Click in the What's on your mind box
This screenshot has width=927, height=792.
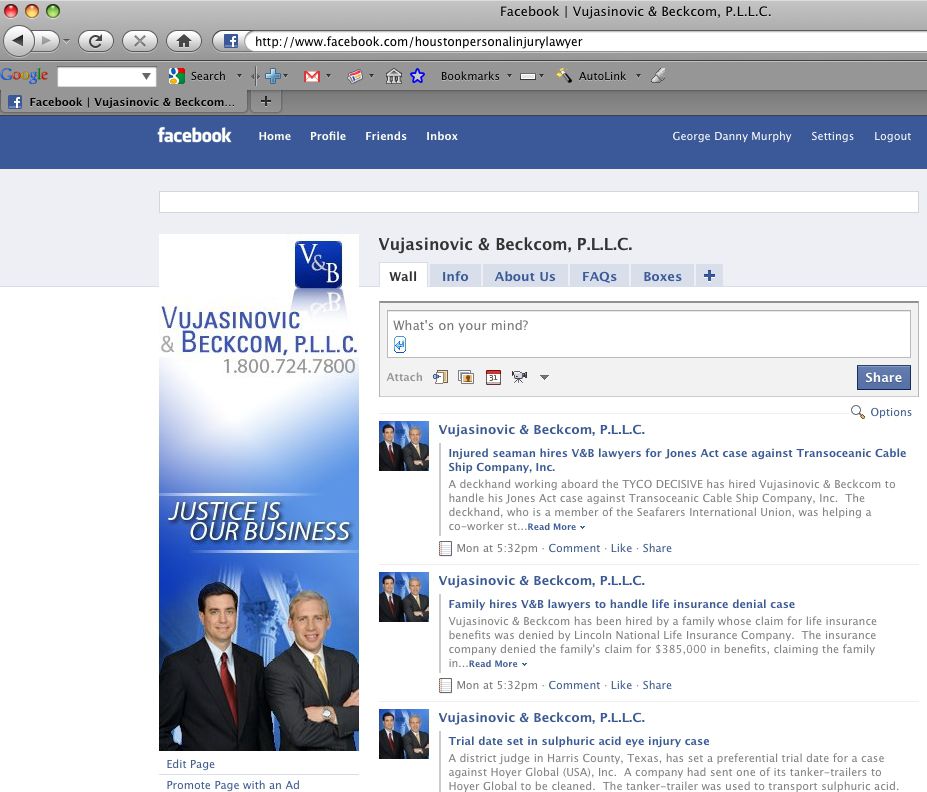tap(649, 334)
